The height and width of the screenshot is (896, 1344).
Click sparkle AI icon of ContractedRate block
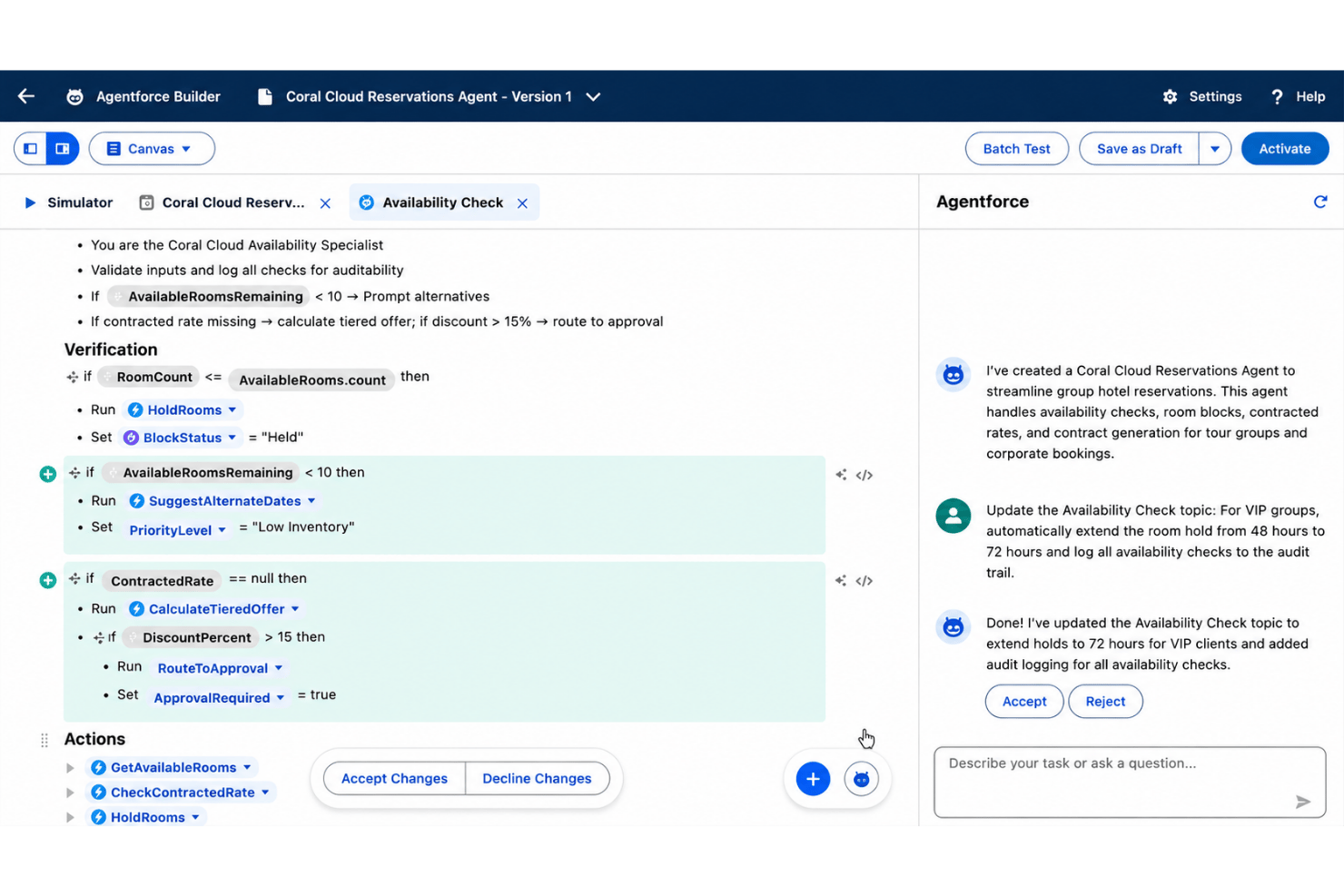(x=841, y=581)
